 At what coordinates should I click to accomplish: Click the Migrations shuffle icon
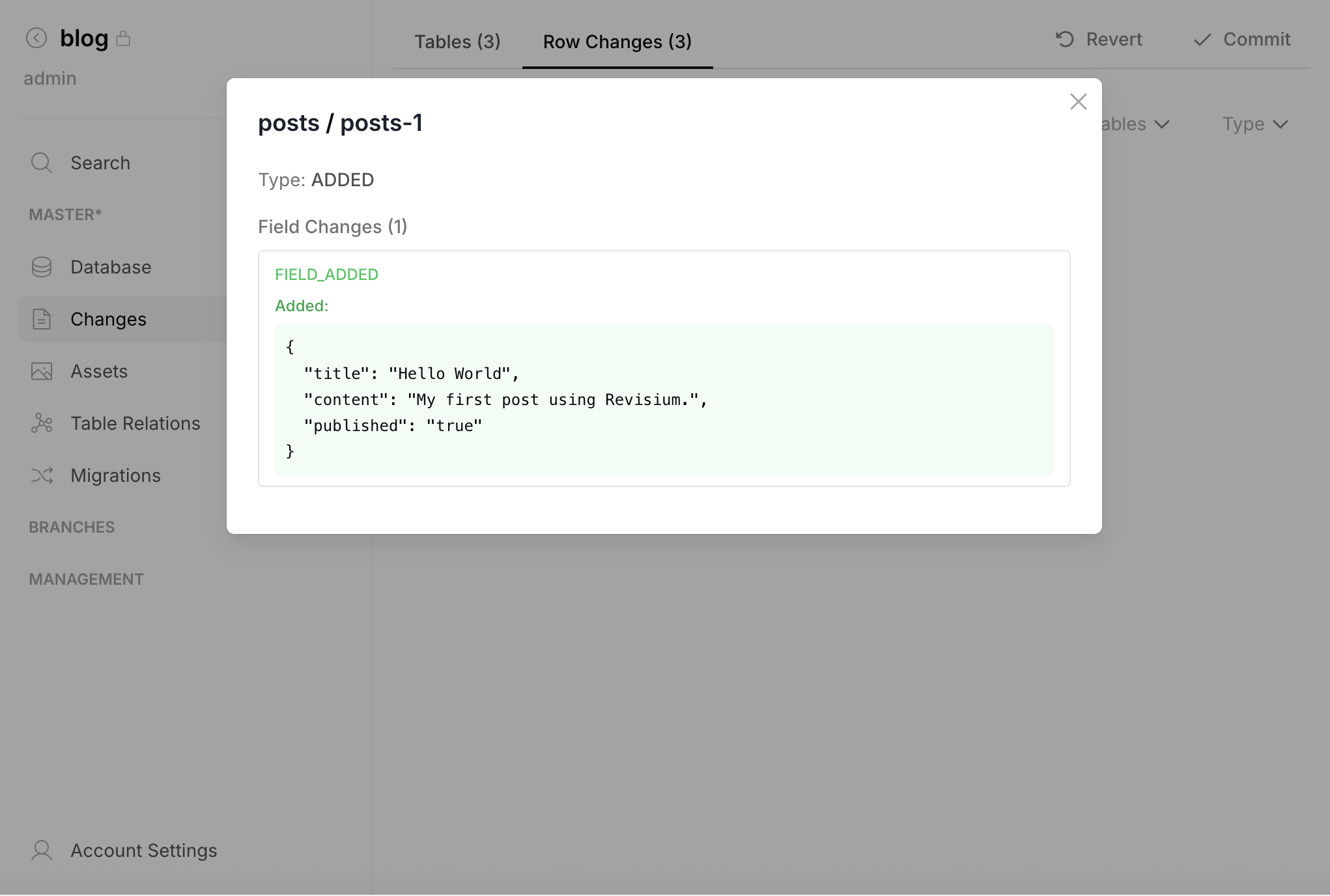(x=42, y=475)
